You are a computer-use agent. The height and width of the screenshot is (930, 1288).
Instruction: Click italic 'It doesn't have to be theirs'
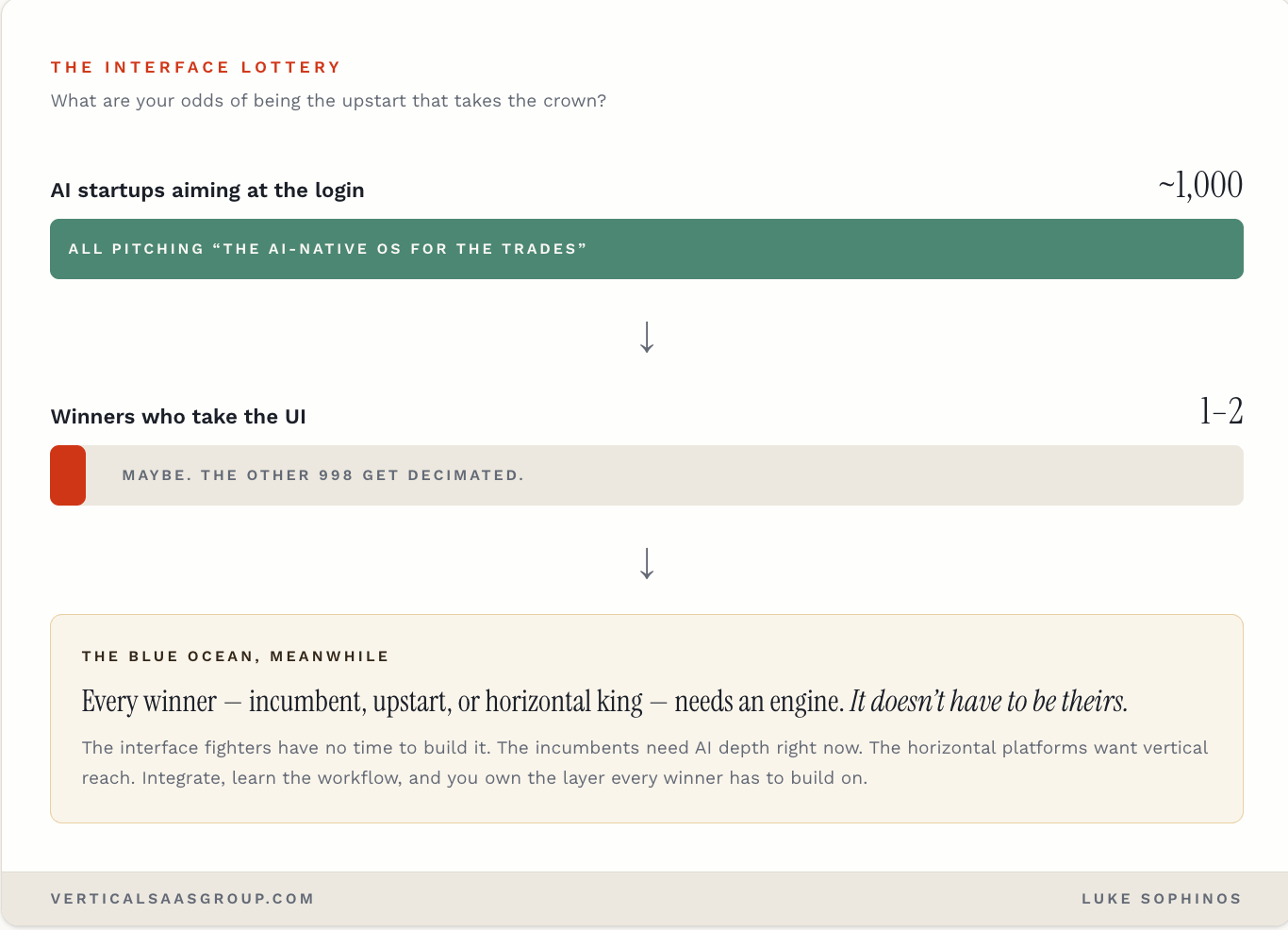pyautogui.click(x=989, y=702)
